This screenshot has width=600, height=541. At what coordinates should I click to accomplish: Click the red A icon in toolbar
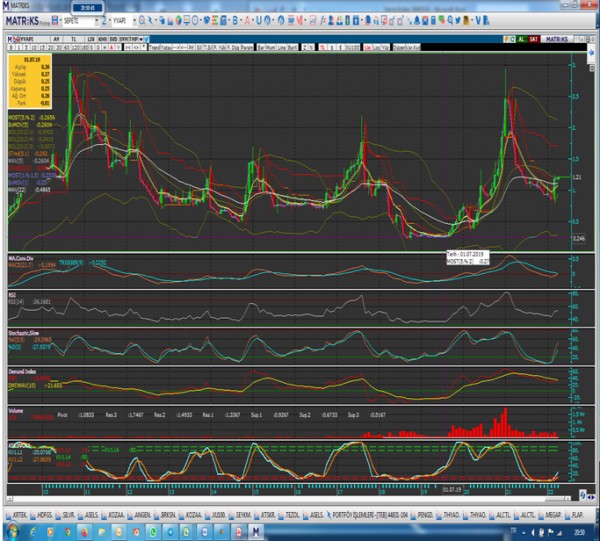point(247,20)
